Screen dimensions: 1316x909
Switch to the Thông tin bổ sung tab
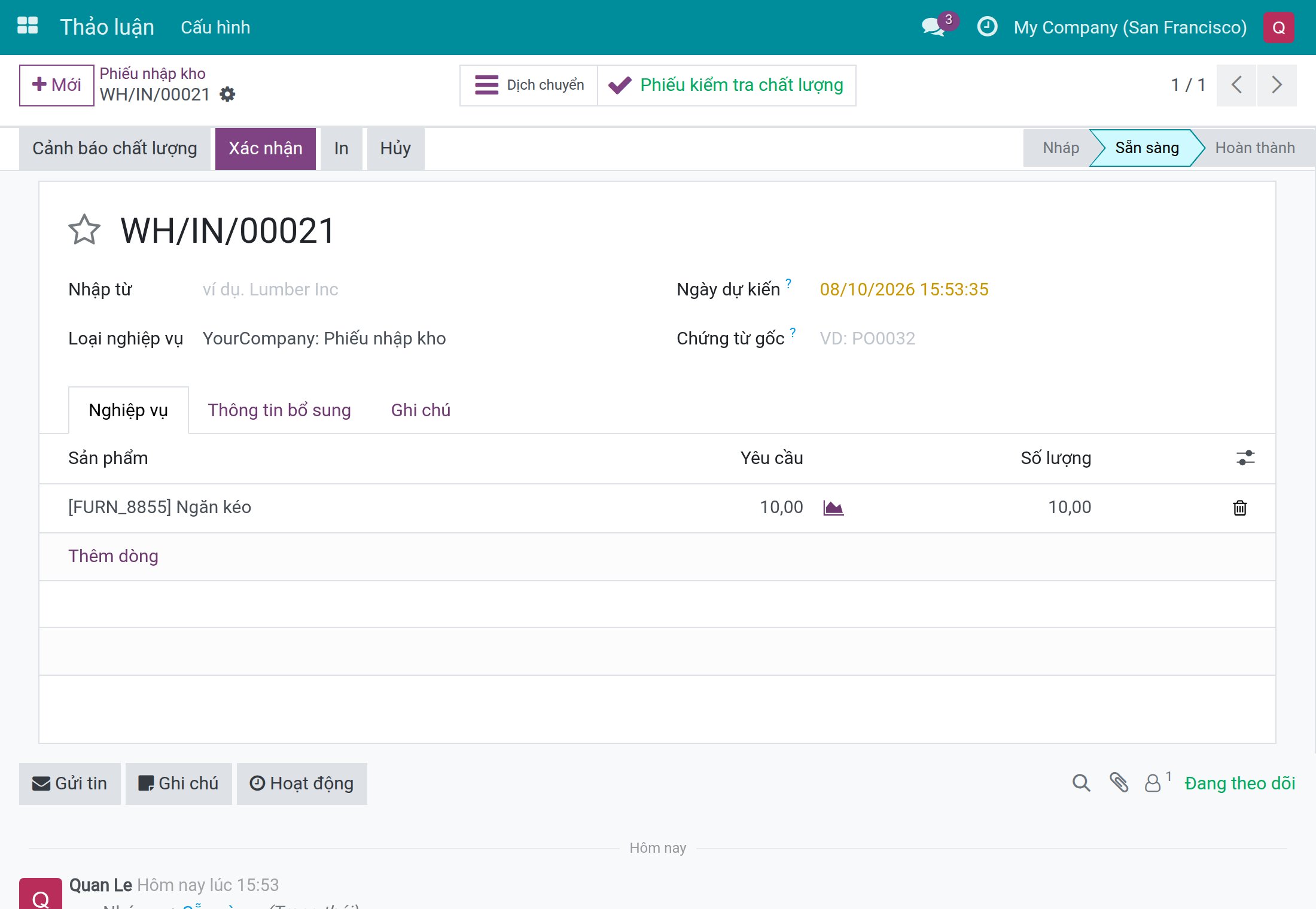coord(279,410)
